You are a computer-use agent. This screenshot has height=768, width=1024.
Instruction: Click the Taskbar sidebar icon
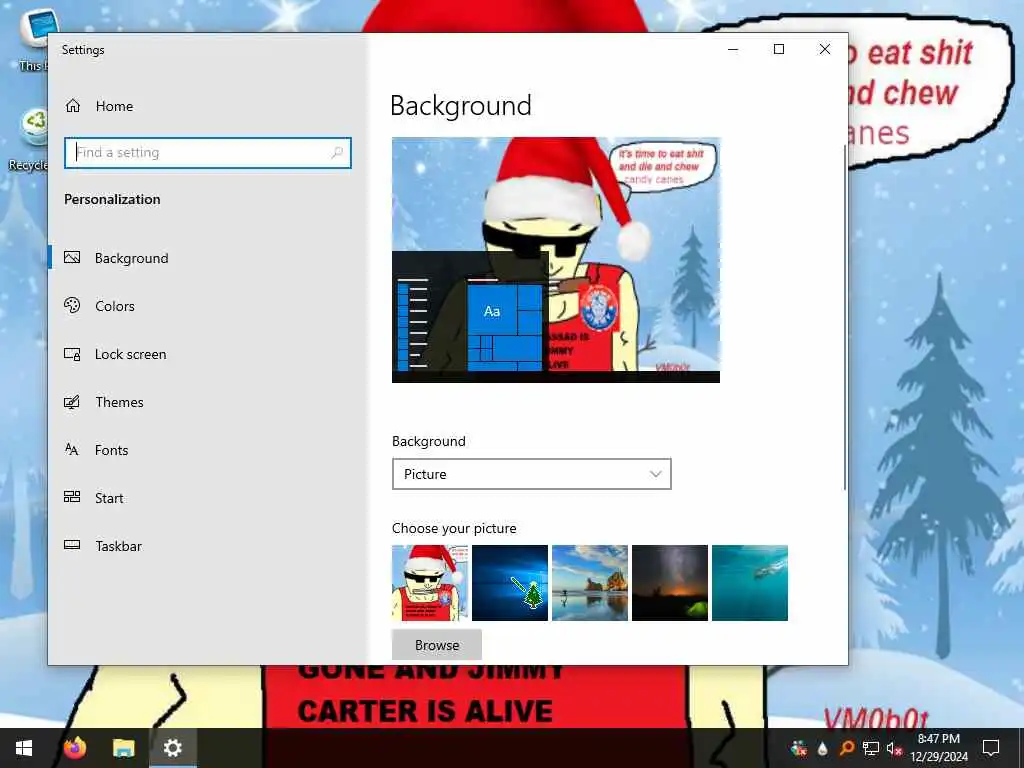click(x=72, y=545)
